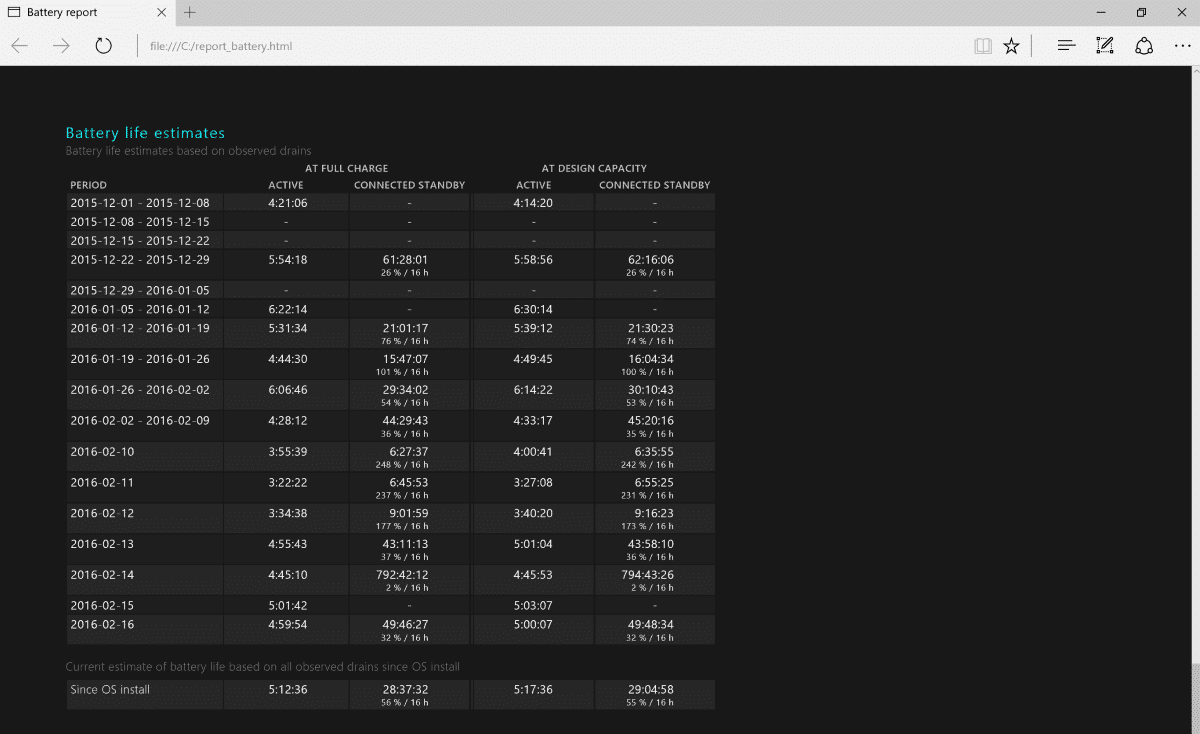
Task: Click the 2016-02-10 row label
Action: (x=102, y=452)
